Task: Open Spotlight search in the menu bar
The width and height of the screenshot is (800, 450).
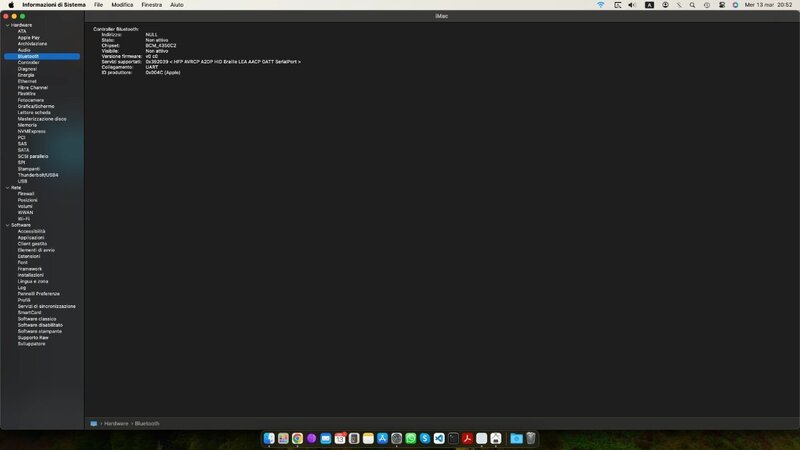Action: [692, 5]
